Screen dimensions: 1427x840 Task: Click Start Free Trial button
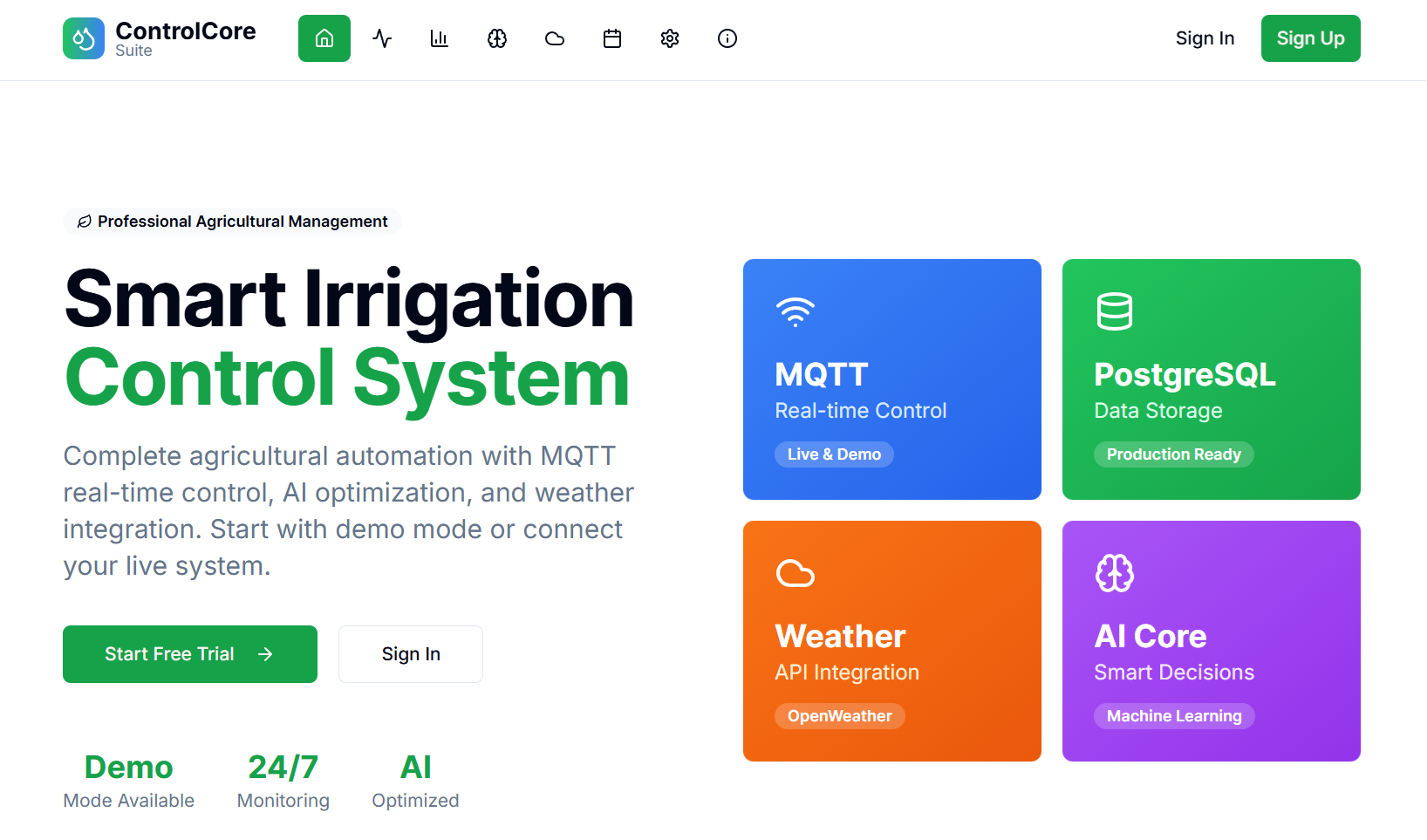pos(190,654)
